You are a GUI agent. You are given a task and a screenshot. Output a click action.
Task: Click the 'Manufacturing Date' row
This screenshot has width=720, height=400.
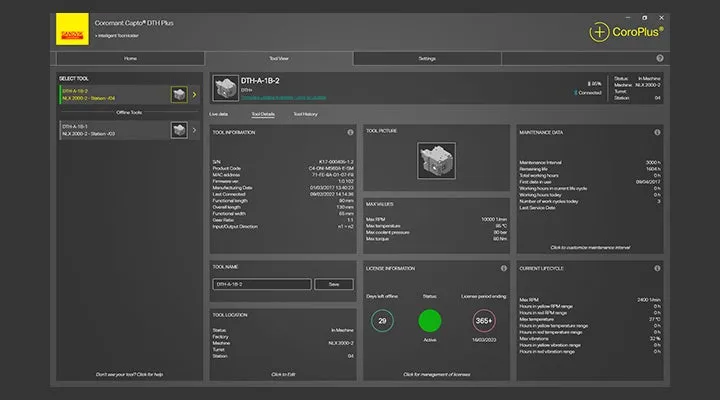283,188
